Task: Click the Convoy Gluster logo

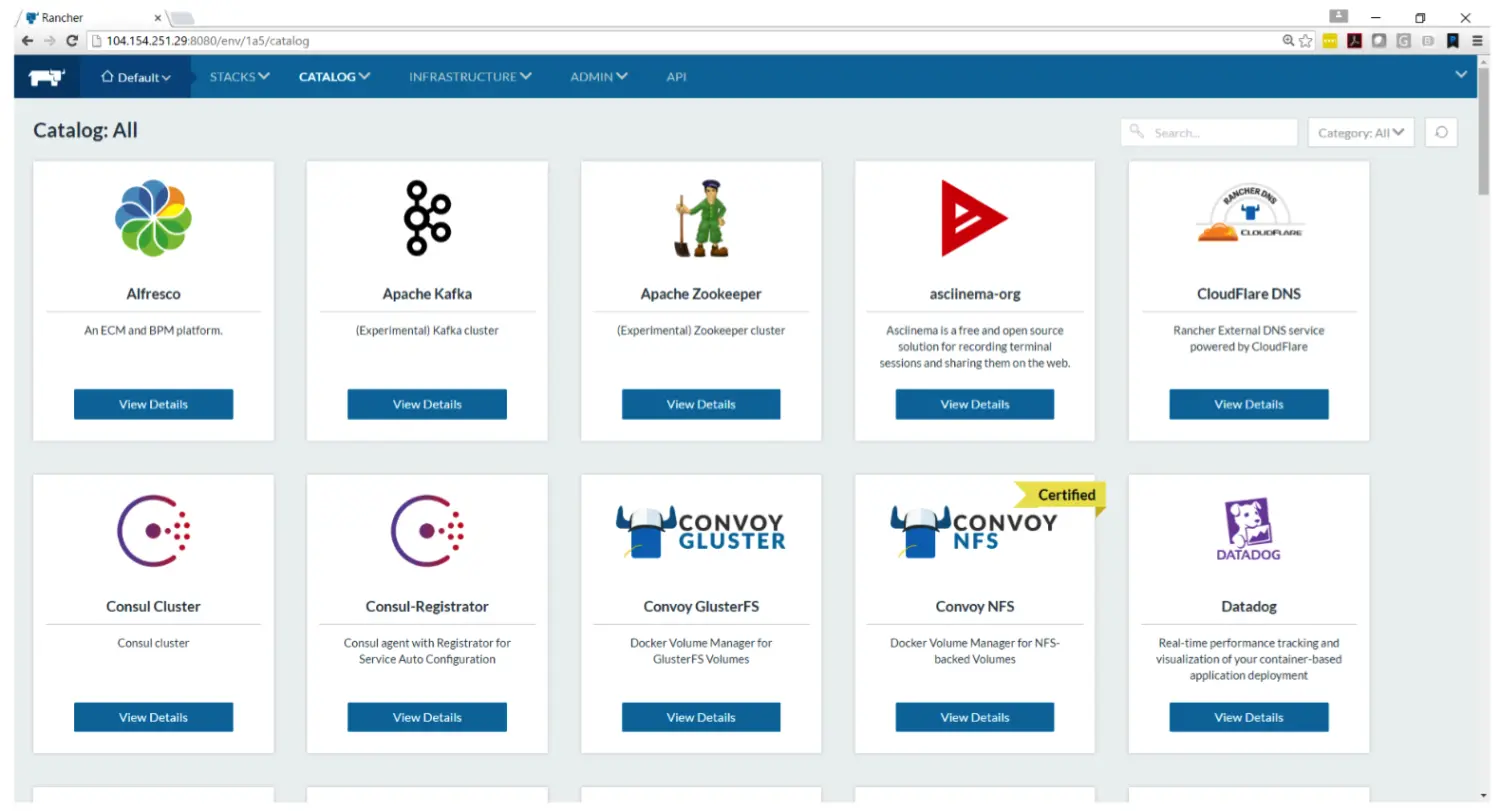Action: (700, 531)
